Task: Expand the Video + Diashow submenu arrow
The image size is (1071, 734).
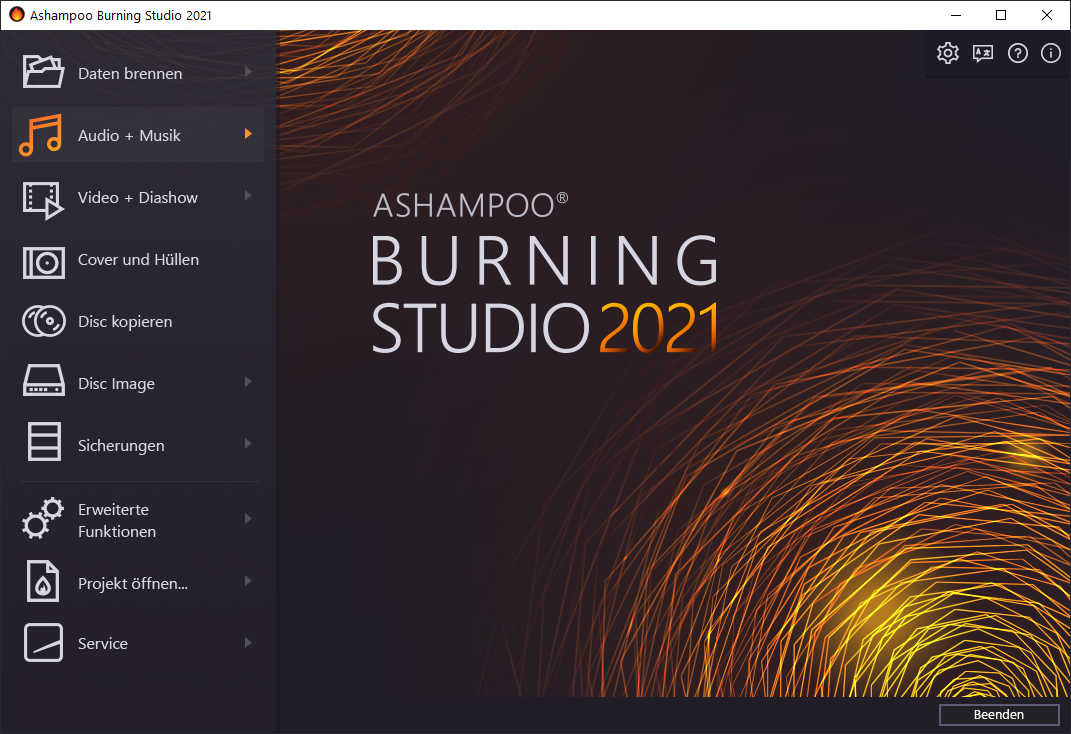Action: coord(249,196)
